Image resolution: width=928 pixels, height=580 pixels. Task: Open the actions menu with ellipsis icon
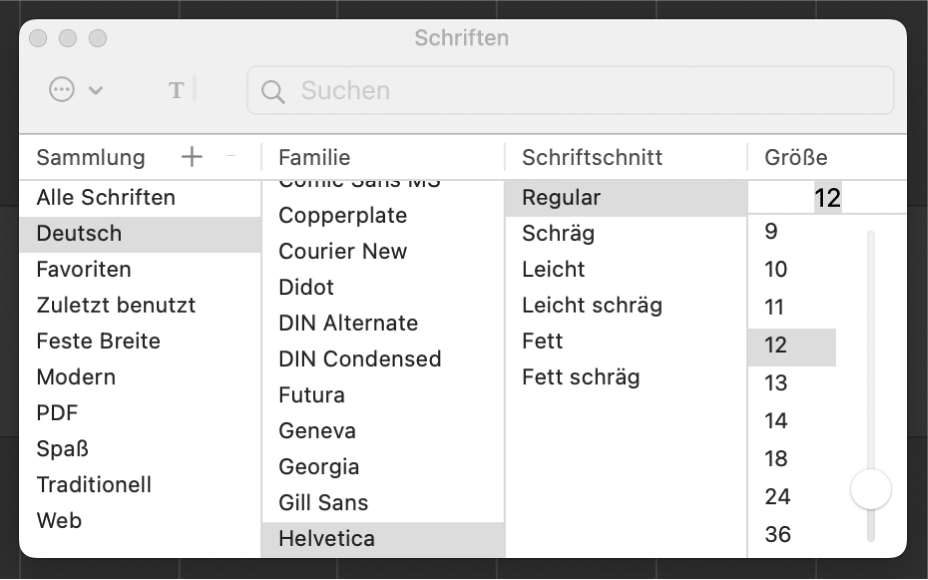(61, 90)
